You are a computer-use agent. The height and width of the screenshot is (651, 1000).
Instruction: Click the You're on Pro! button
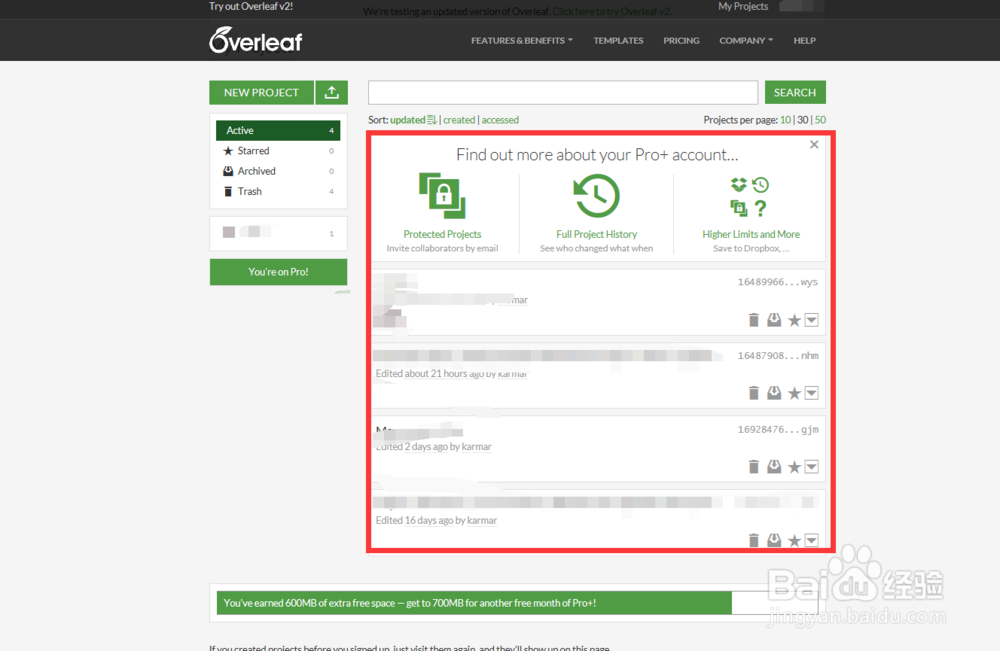click(x=278, y=272)
